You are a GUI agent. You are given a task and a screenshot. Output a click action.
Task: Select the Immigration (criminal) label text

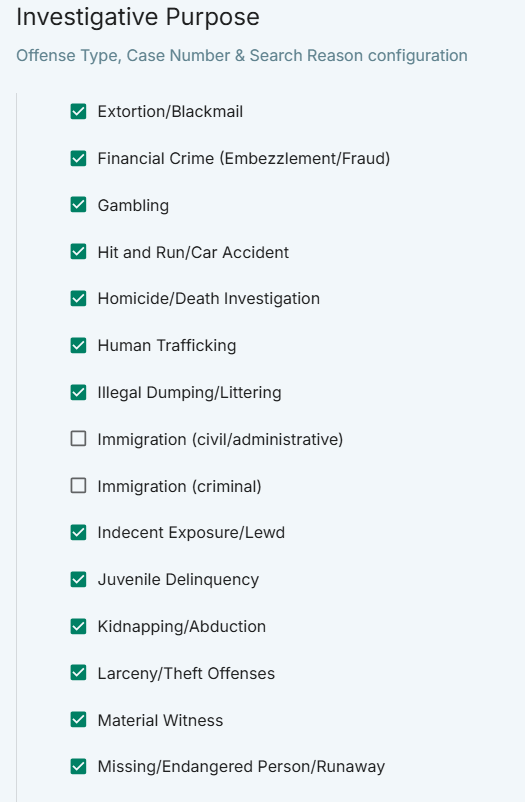tap(180, 486)
